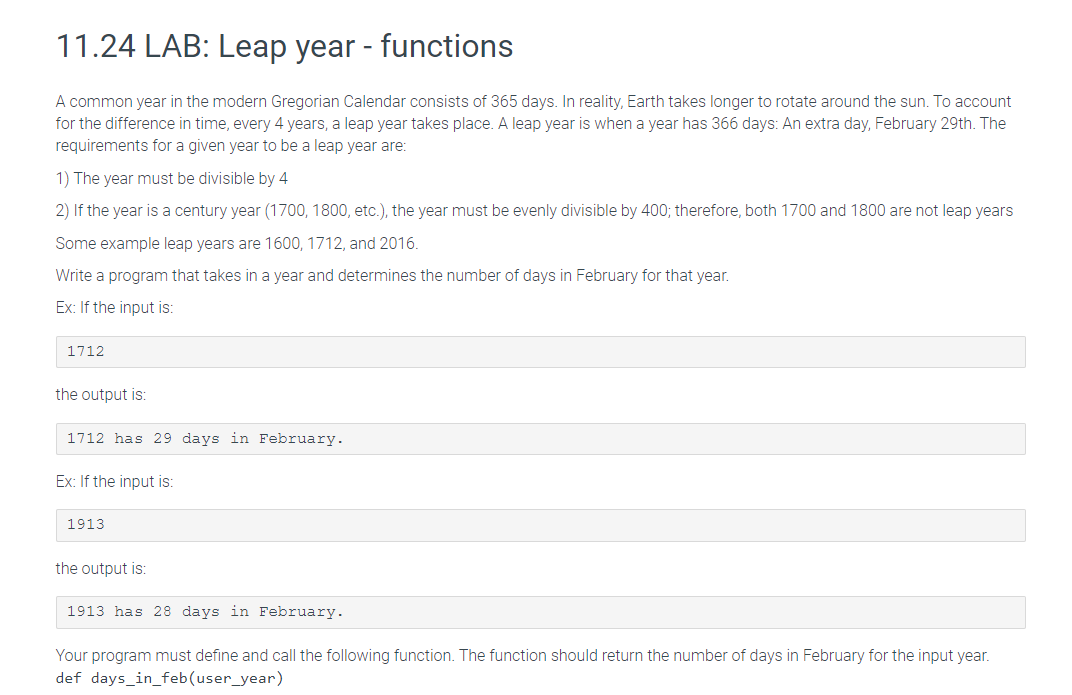Click the output box '1913 has 28 days in February.'
This screenshot has height=695, width=1072.
(540, 612)
